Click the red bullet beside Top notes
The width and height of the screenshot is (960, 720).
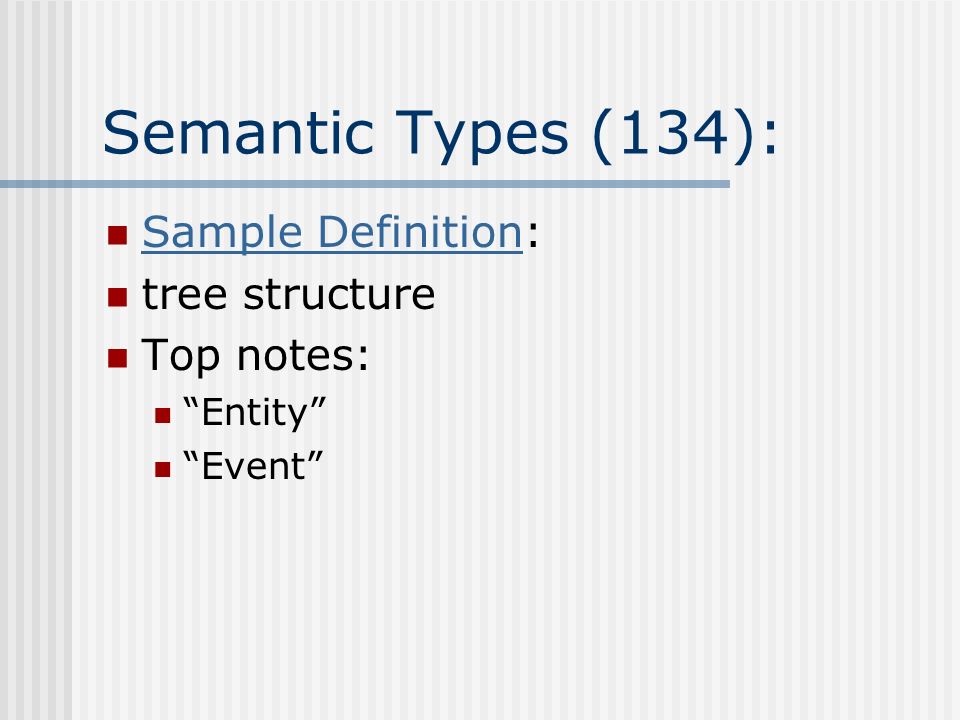[x=118, y=358]
